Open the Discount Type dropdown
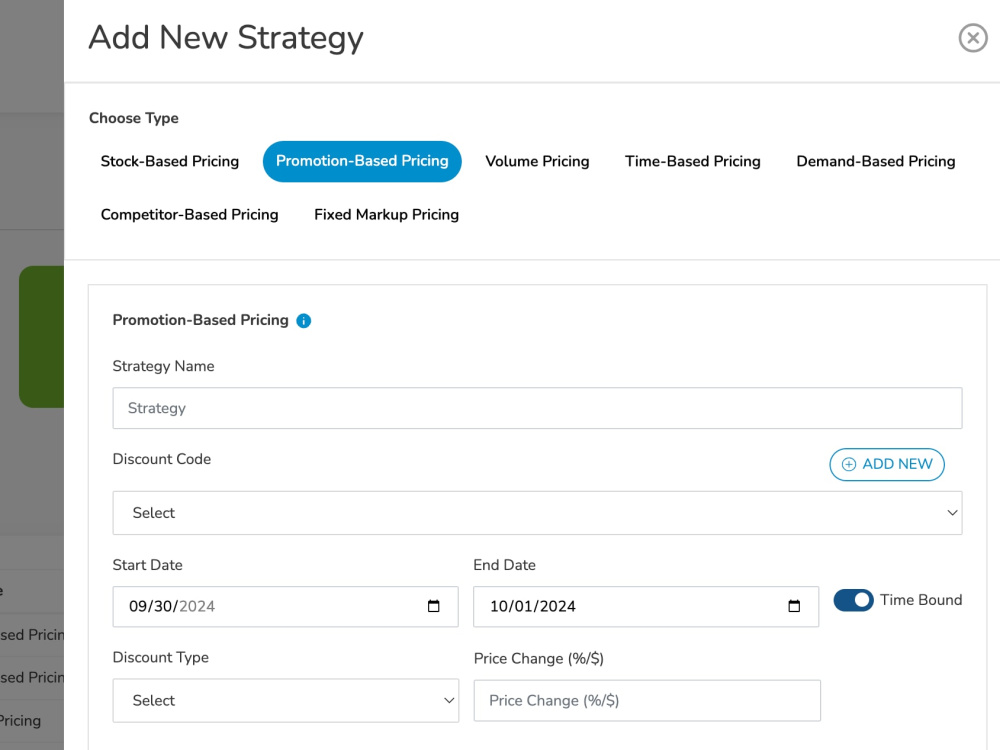This screenshot has width=1000, height=750. 286,700
